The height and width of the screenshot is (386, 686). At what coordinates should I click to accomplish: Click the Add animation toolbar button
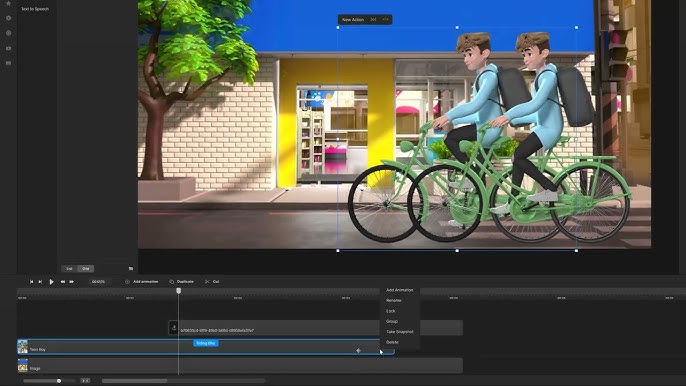click(142, 282)
